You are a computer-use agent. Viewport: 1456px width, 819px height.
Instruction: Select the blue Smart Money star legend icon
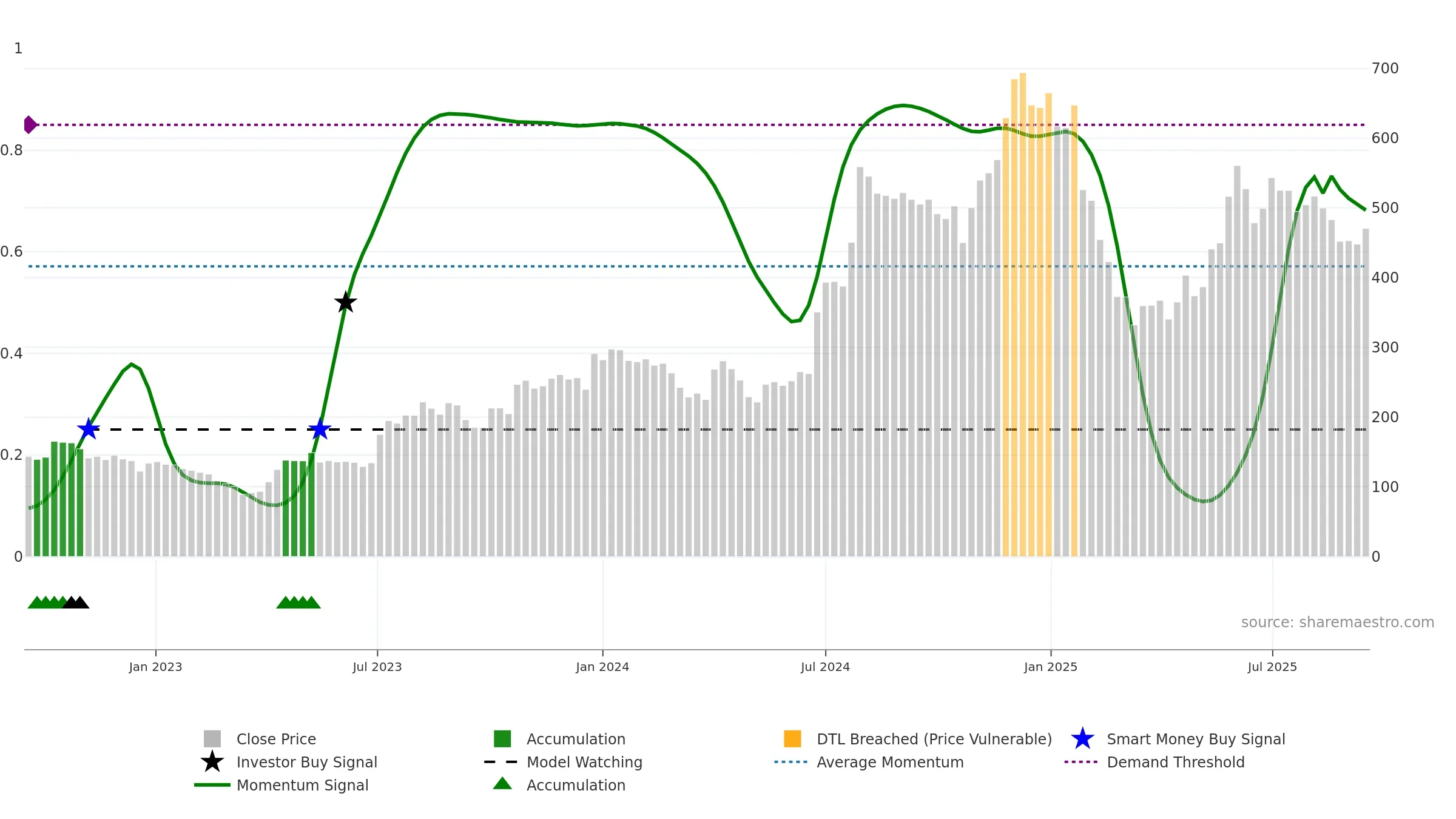(1082, 739)
